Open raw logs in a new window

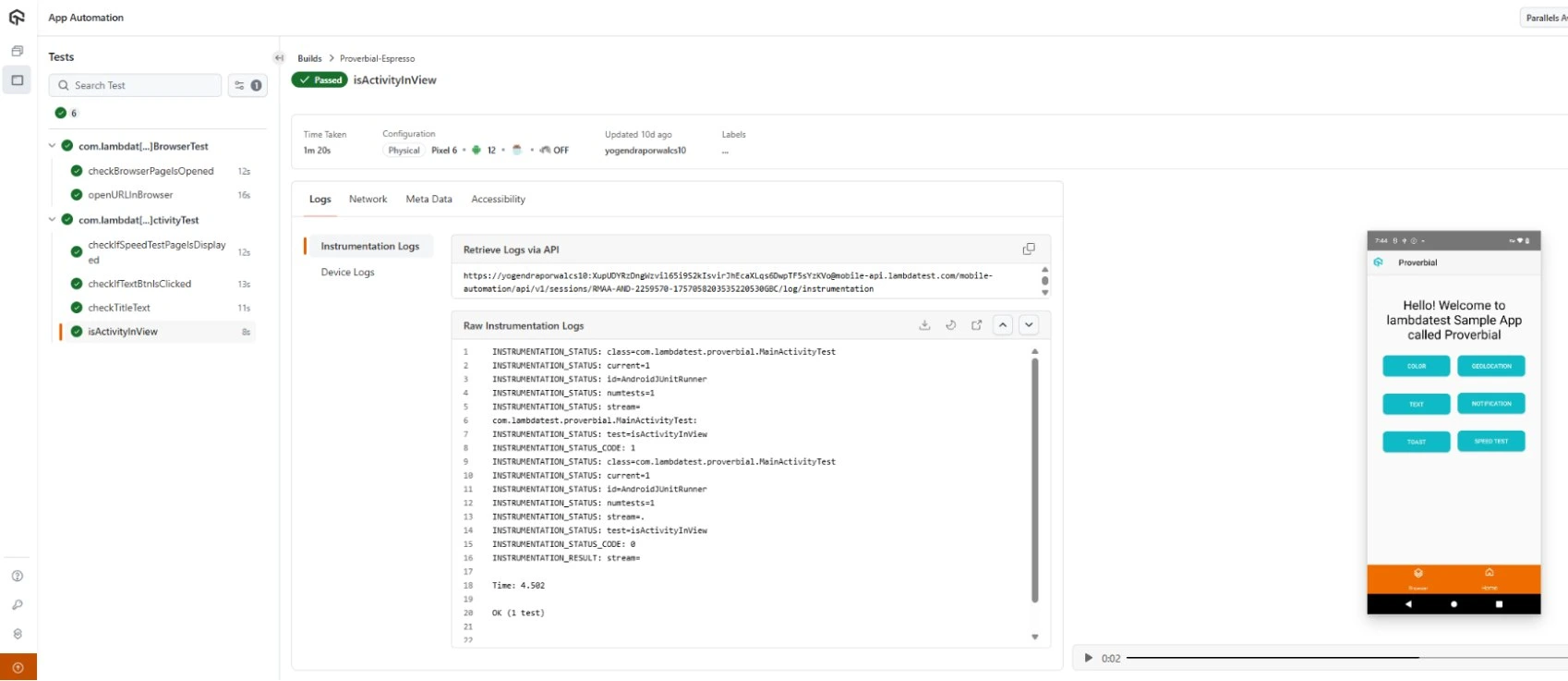click(x=976, y=325)
